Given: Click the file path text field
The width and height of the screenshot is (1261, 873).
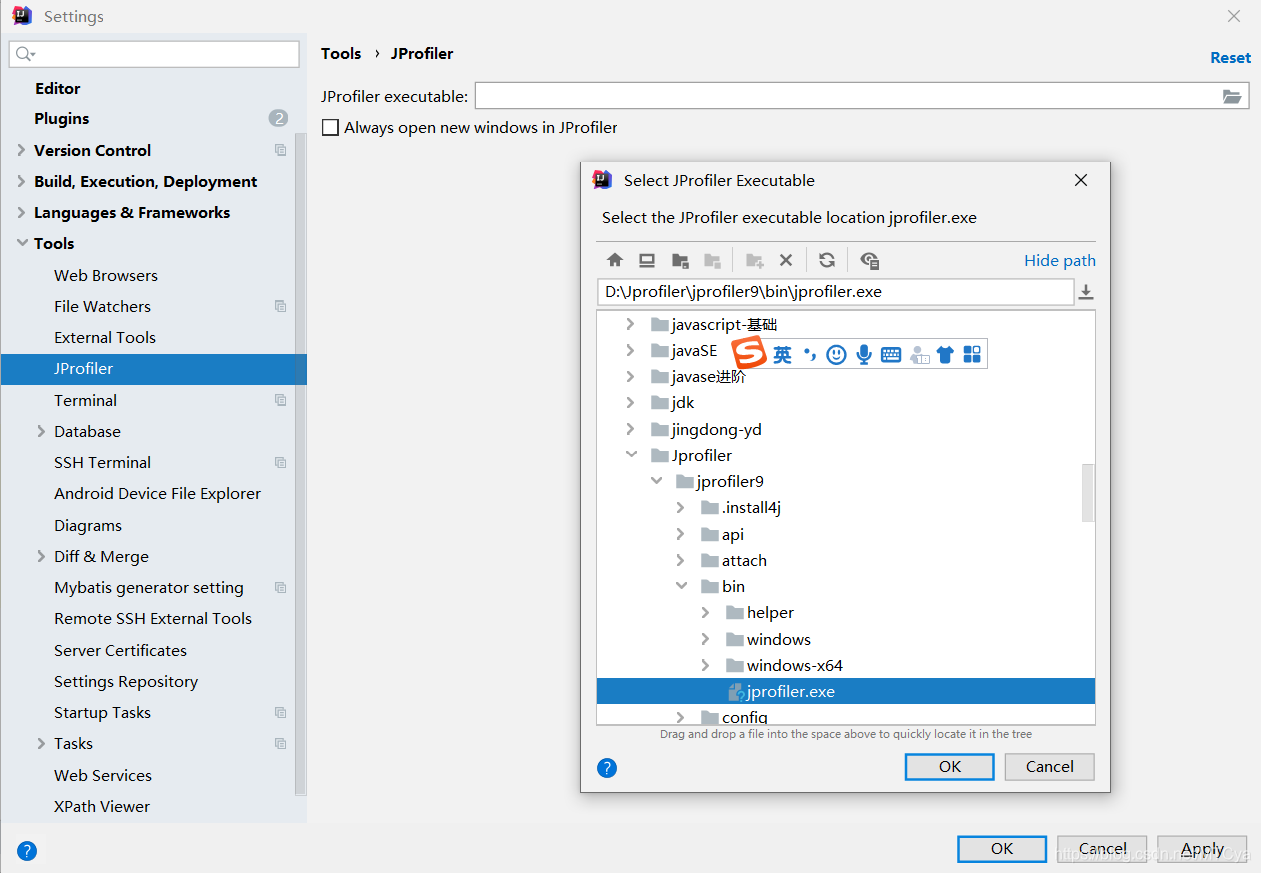Looking at the screenshot, I should pyautogui.click(x=835, y=292).
